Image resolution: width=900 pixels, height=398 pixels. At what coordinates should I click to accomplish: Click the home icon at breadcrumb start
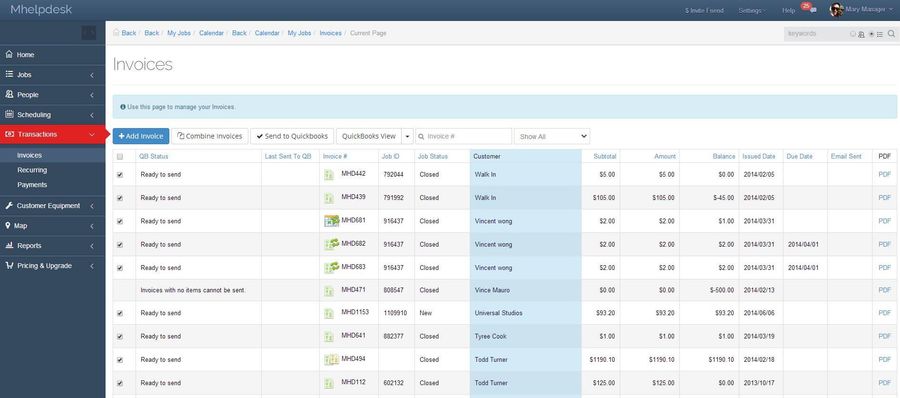pyautogui.click(x=116, y=33)
